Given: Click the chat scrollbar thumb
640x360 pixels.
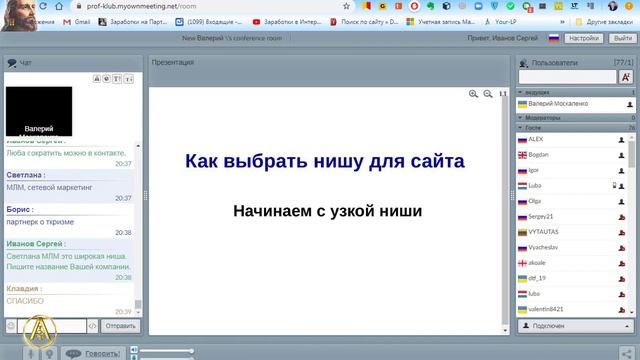Looking at the screenshot, I should (138, 304).
